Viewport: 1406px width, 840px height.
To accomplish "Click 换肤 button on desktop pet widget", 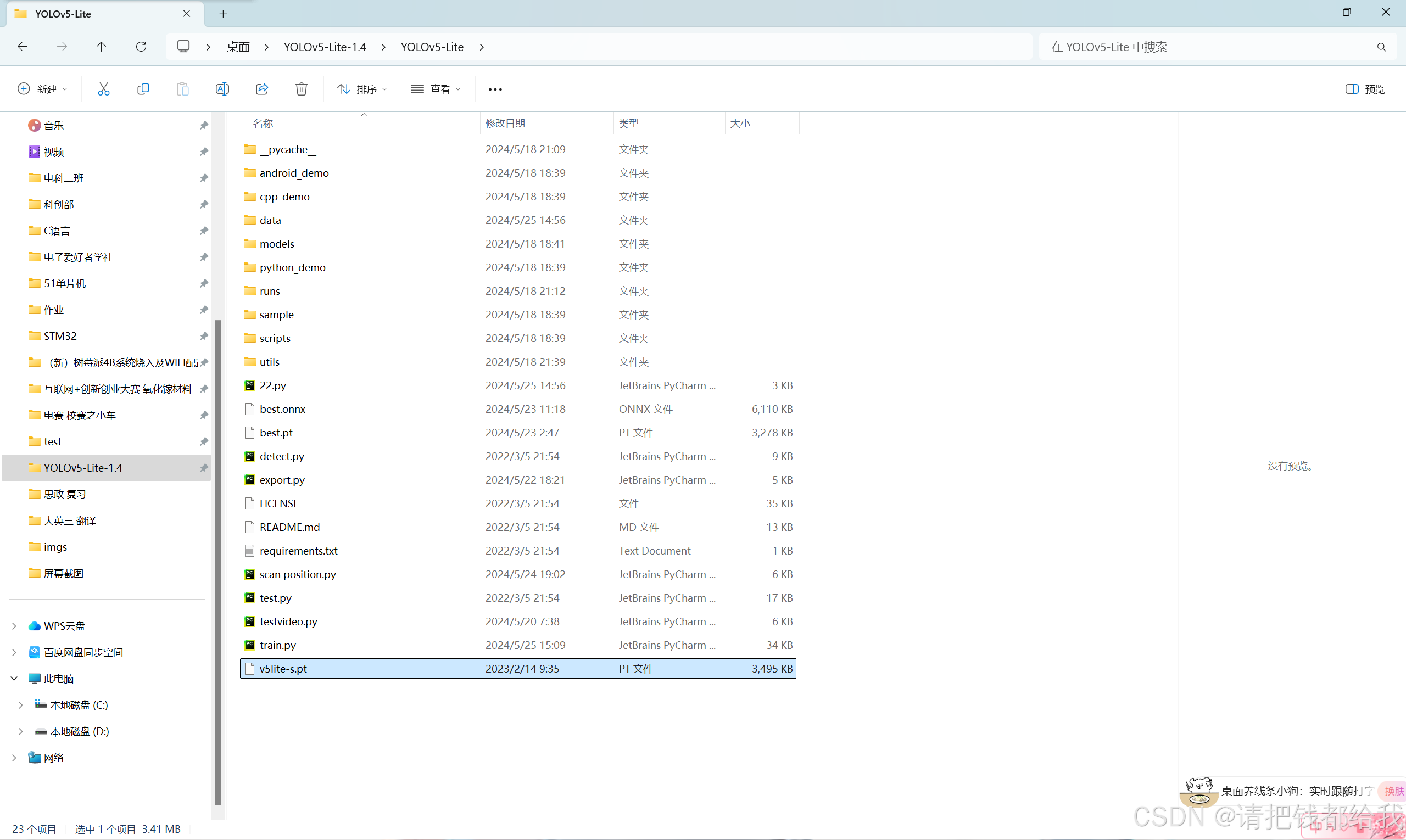I will point(1394,791).
